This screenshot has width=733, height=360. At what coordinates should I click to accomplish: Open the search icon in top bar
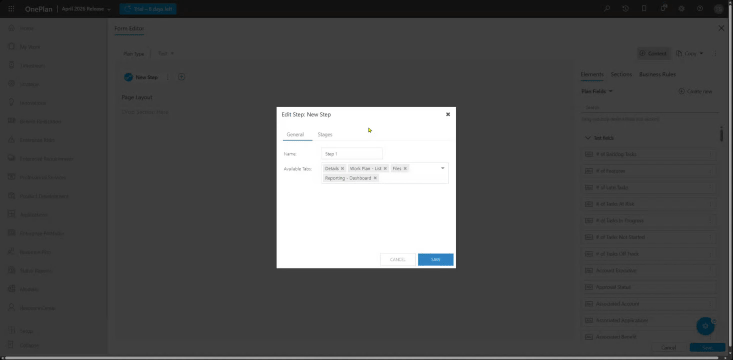point(607,9)
